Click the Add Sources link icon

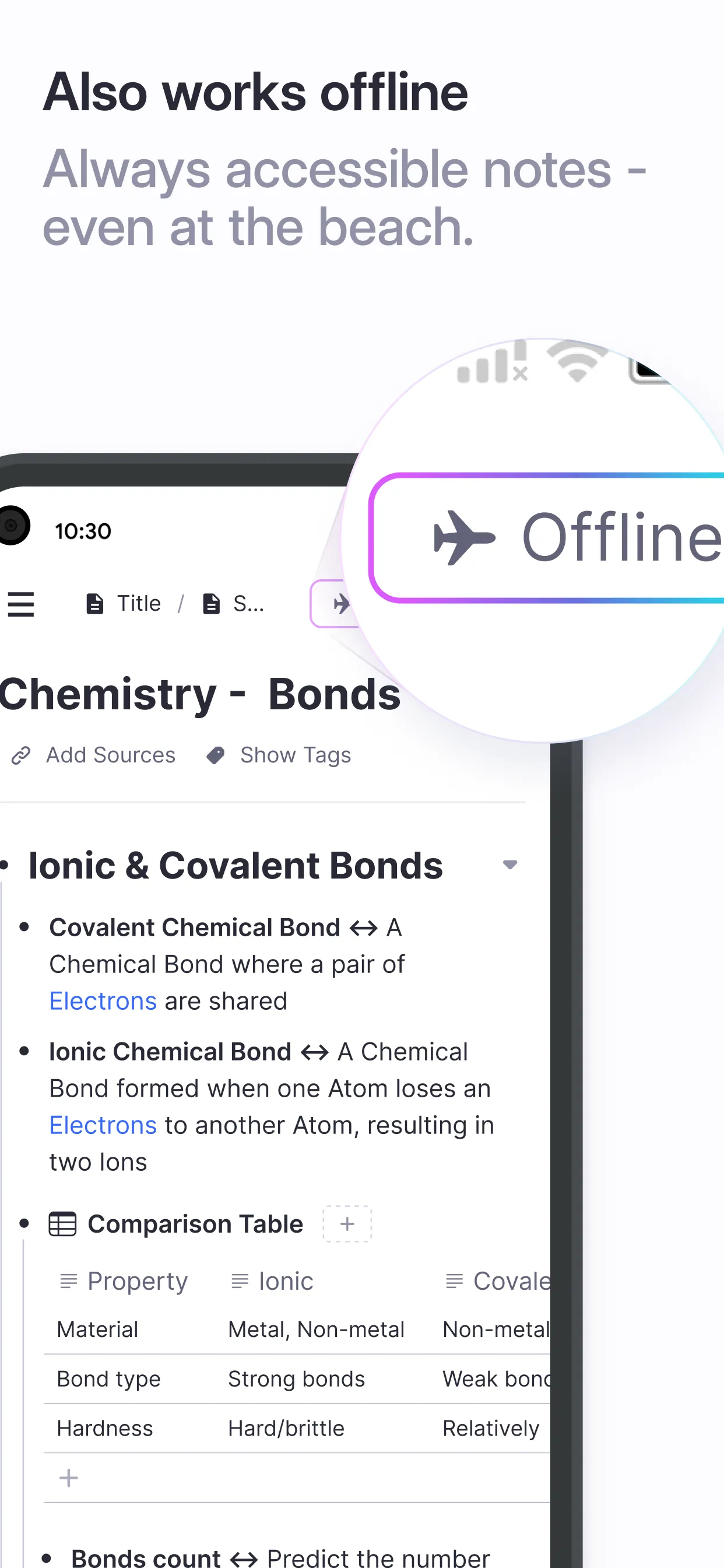(x=22, y=755)
